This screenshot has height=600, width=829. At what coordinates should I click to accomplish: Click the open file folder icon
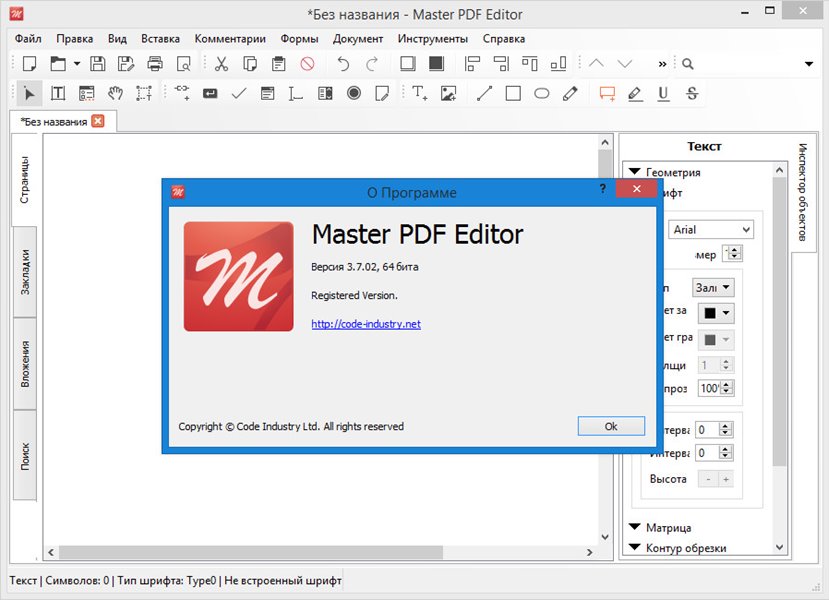click(58, 64)
